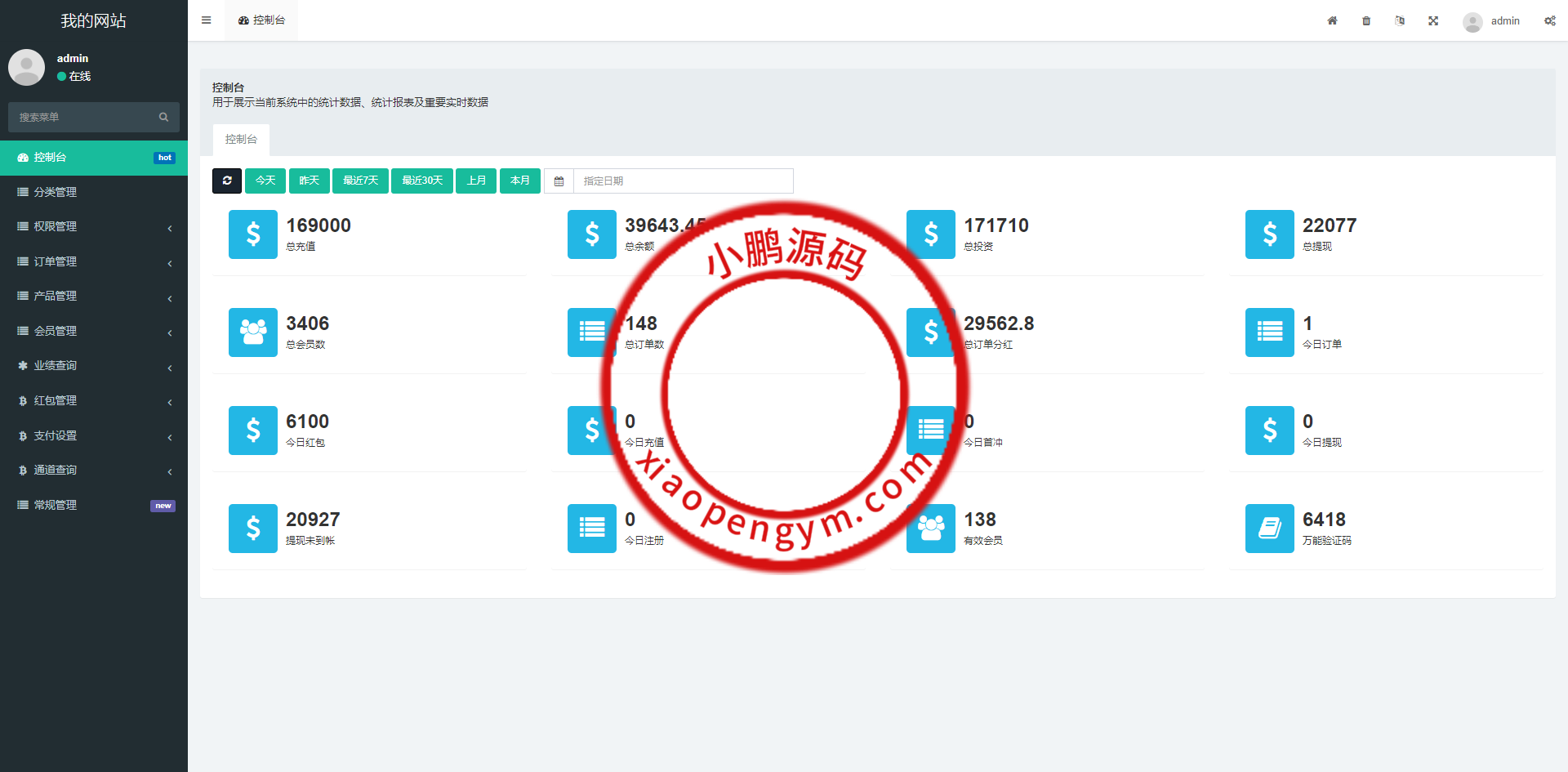Expand the 支付设置 sidebar menu
1568x772 pixels.
[94, 435]
